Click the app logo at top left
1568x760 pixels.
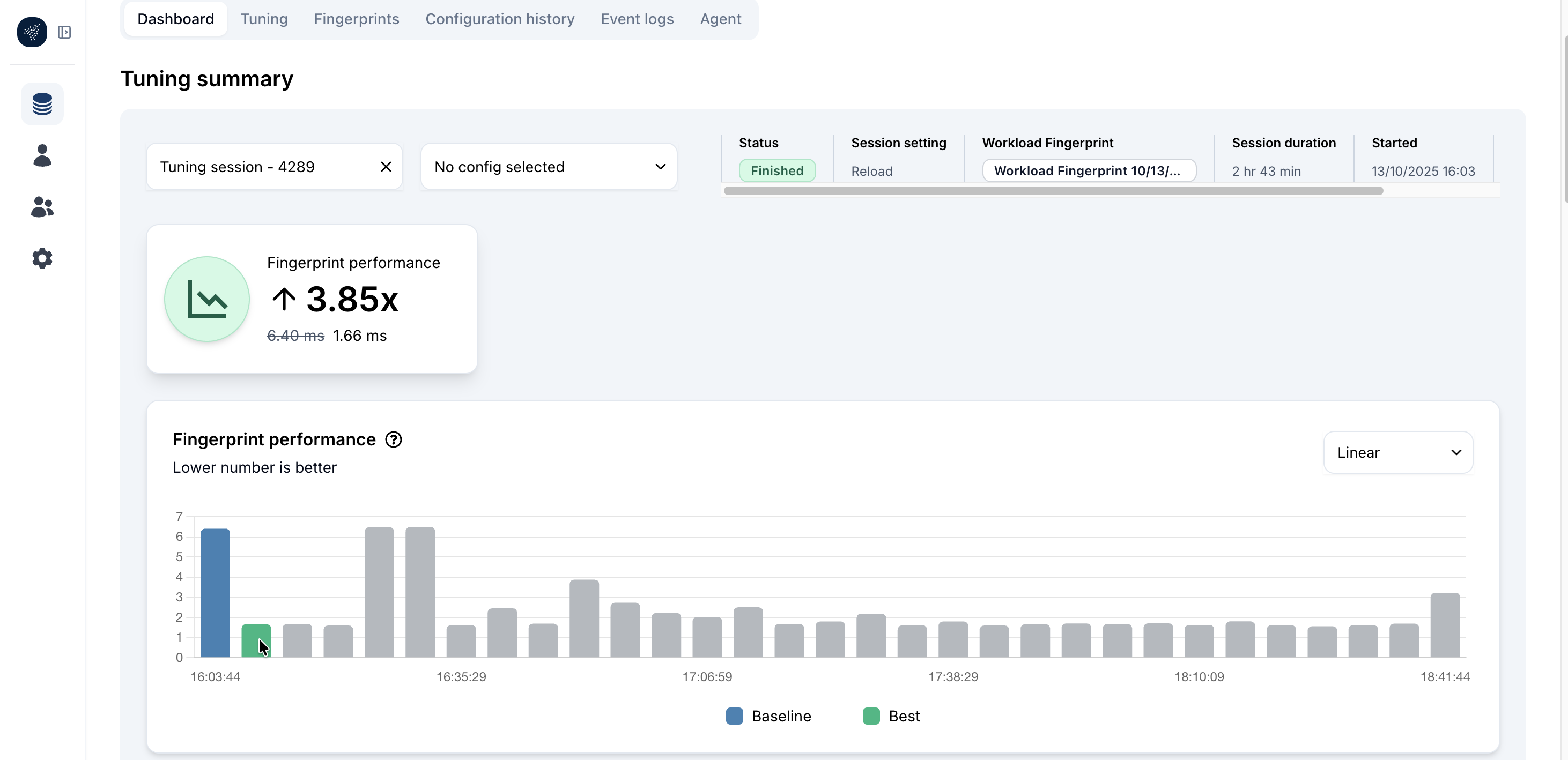[x=32, y=32]
